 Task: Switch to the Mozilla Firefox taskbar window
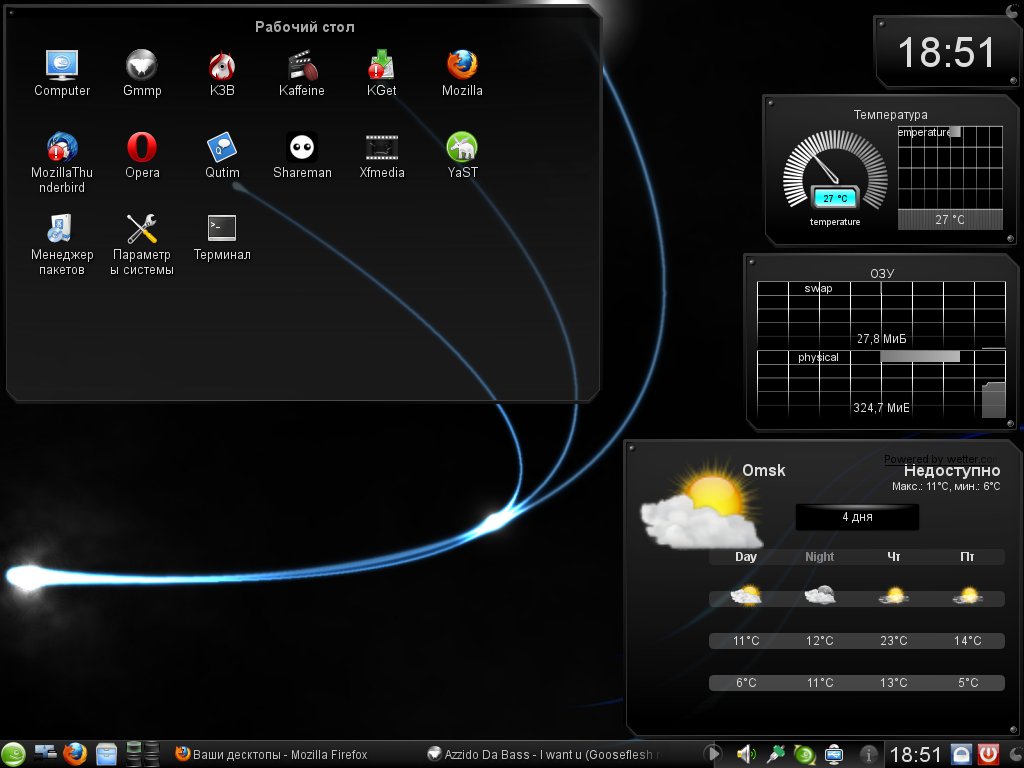270,754
